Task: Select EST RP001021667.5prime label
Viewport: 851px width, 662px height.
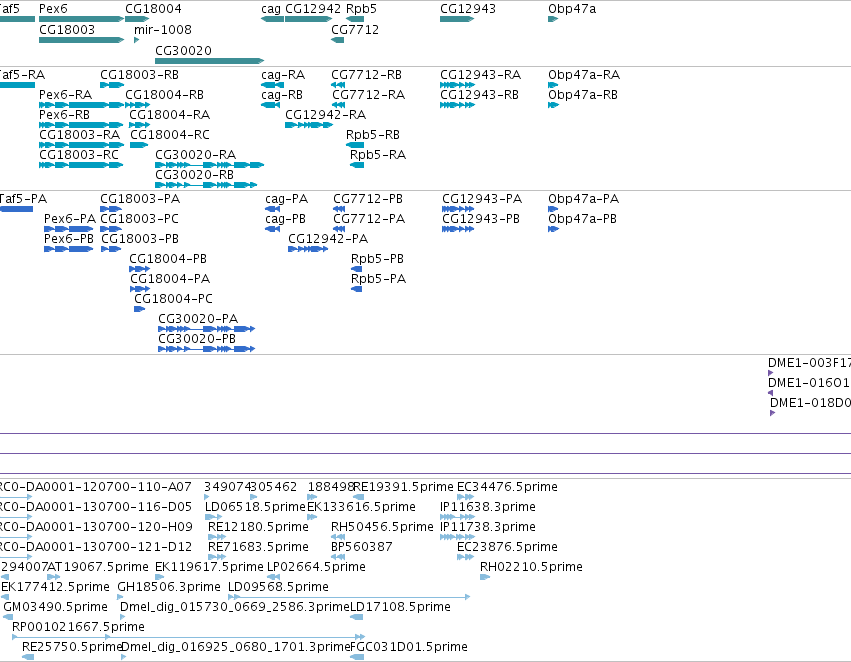Action: click(79, 627)
